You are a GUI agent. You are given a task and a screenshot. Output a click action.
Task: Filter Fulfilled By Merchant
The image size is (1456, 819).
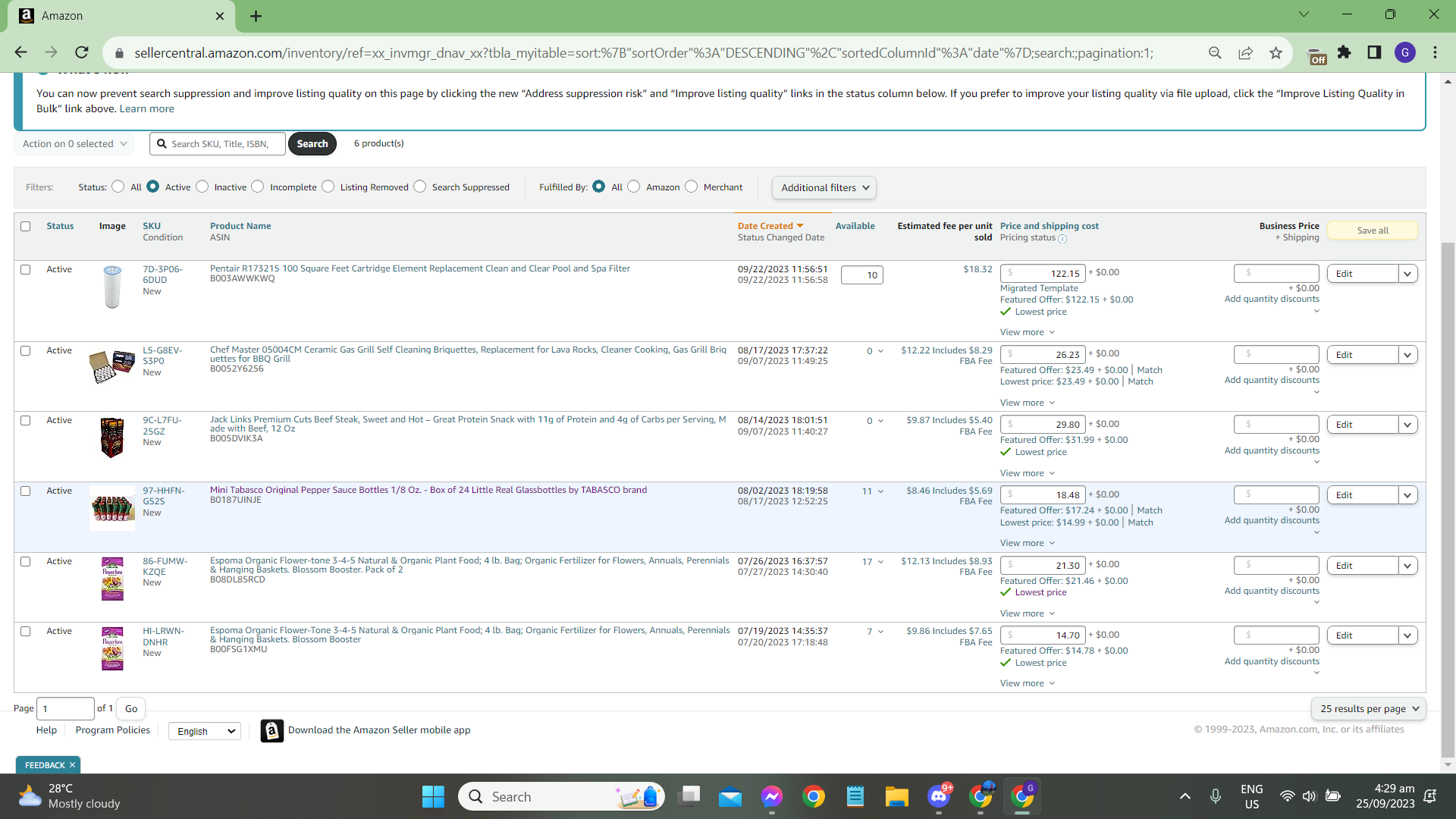pyautogui.click(x=691, y=187)
